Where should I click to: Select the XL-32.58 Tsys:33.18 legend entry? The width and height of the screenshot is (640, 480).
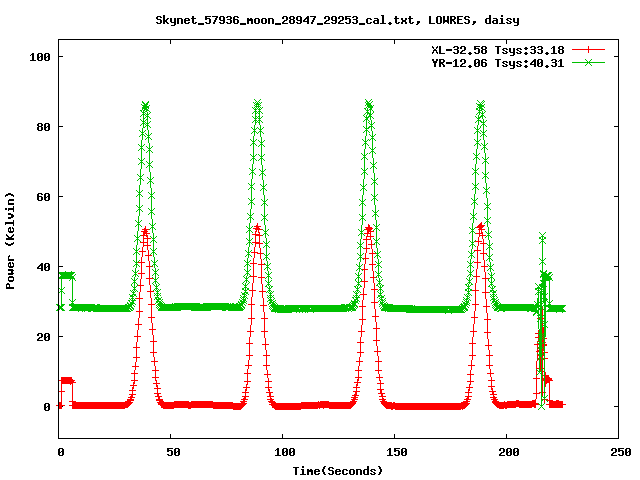coord(498,50)
